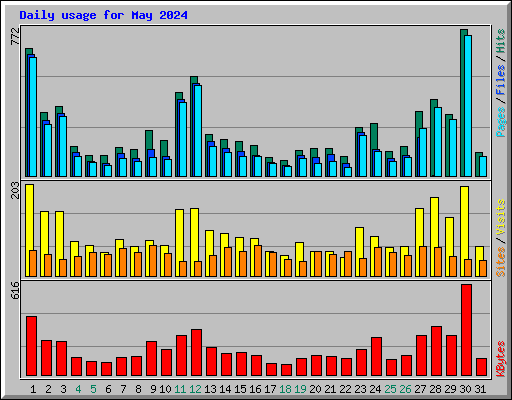Click the 203 axis maximum label
The image size is (512, 400).
click(x=15, y=190)
